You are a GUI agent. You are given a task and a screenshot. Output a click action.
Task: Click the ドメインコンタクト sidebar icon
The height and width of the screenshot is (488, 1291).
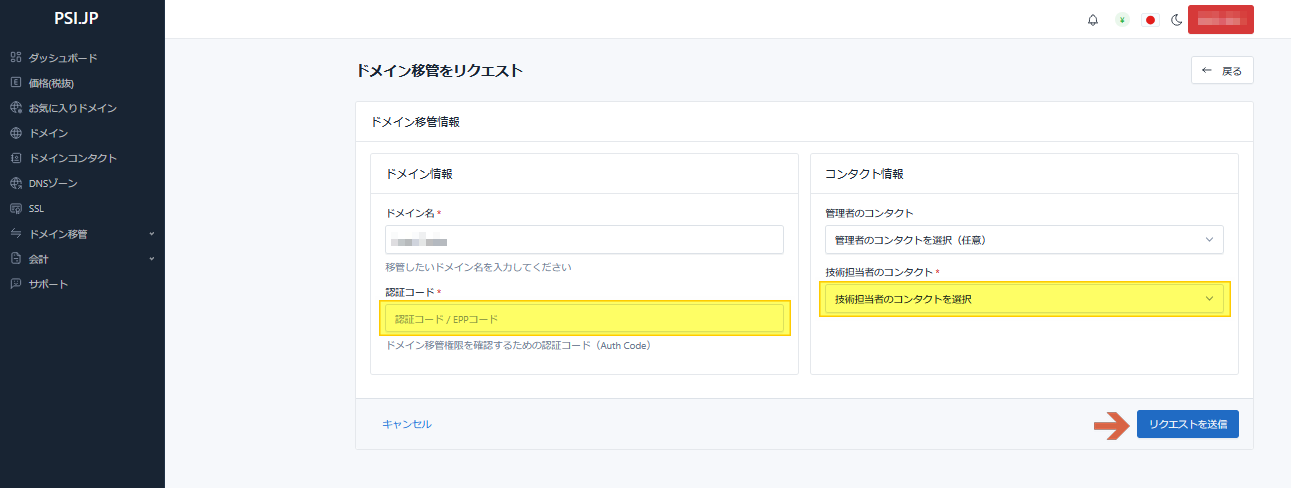pos(16,158)
